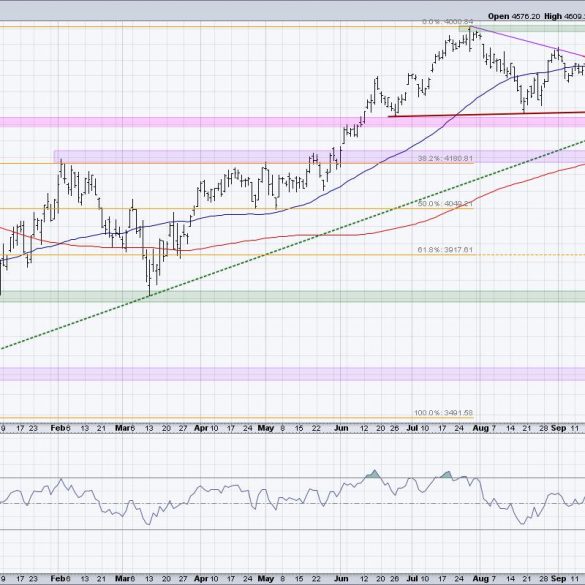Click the Apr label on price chart axis
585x585 pixels.
(x=201, y=428)
